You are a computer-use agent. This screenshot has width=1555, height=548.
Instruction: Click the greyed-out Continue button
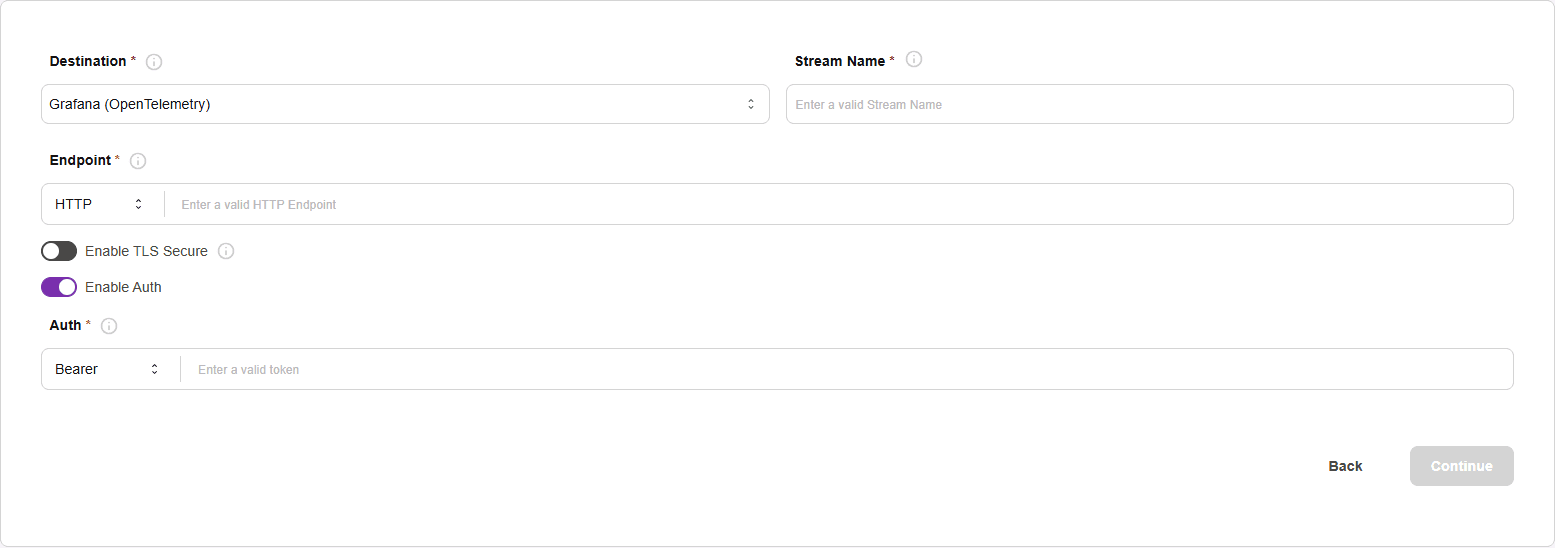pyautogui.click(x=1461, y=466)
